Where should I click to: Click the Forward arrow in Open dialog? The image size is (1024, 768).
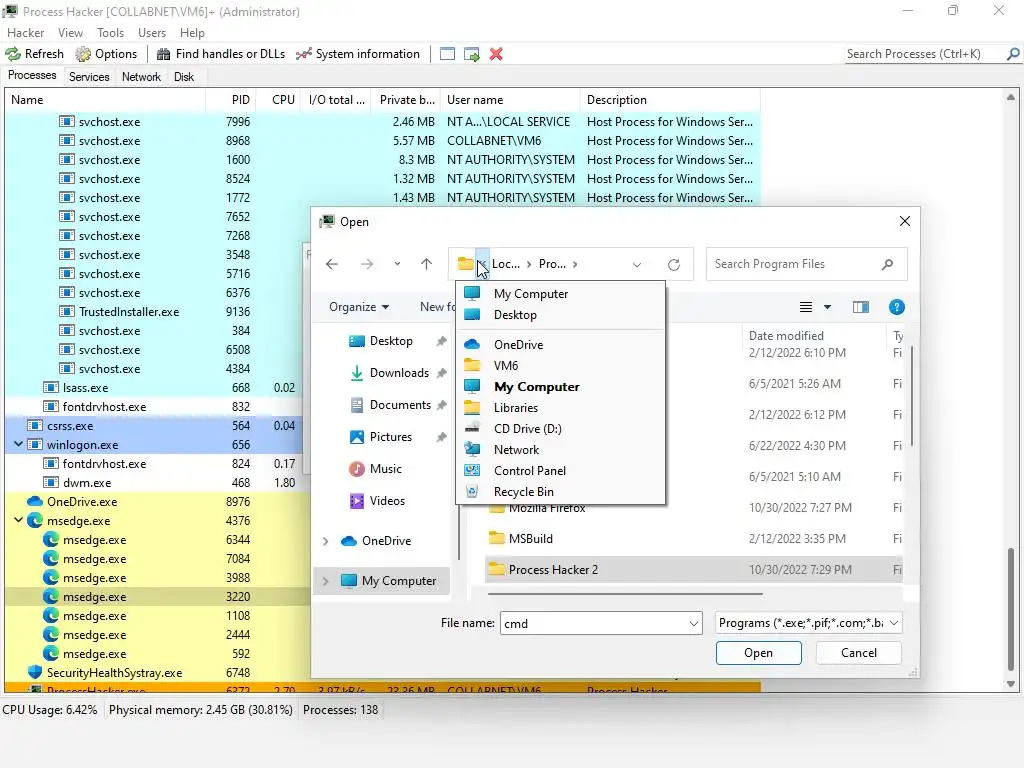point(367,264)
